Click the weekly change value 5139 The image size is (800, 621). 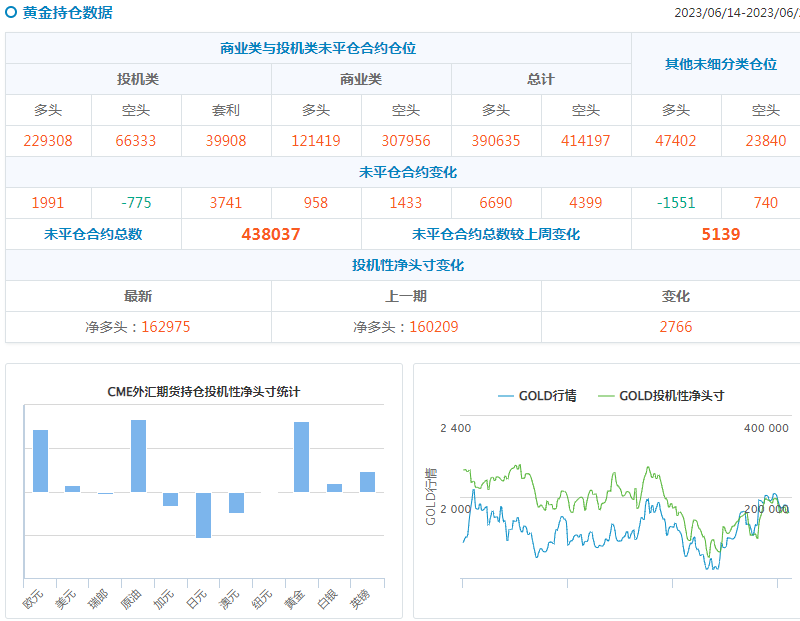[720, 234]
